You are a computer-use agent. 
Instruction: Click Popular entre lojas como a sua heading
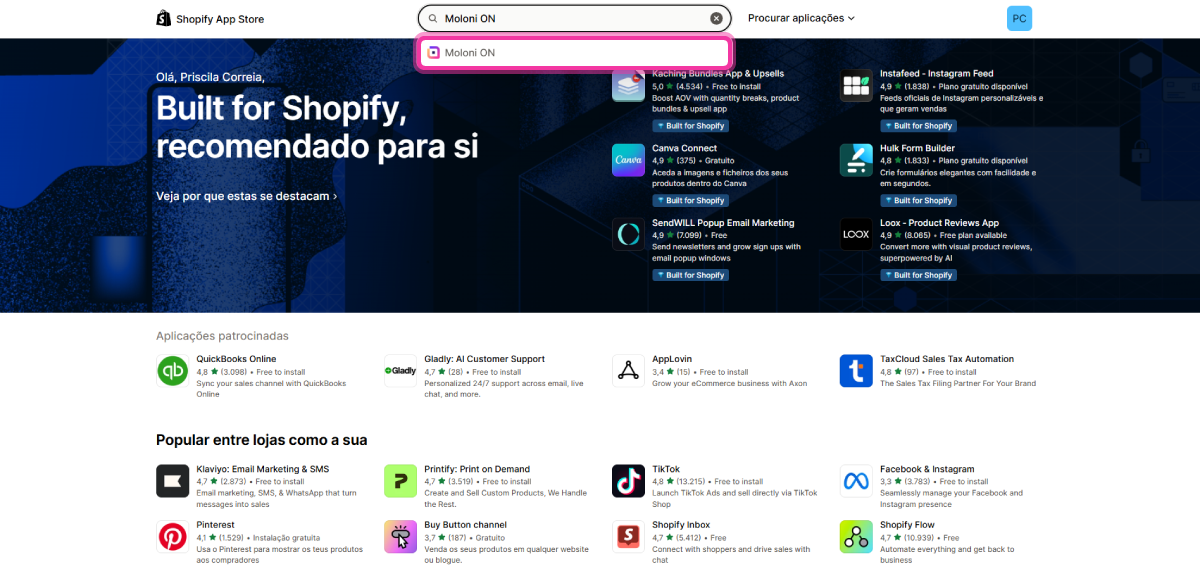pyautogui.click(x=262, y=440)
